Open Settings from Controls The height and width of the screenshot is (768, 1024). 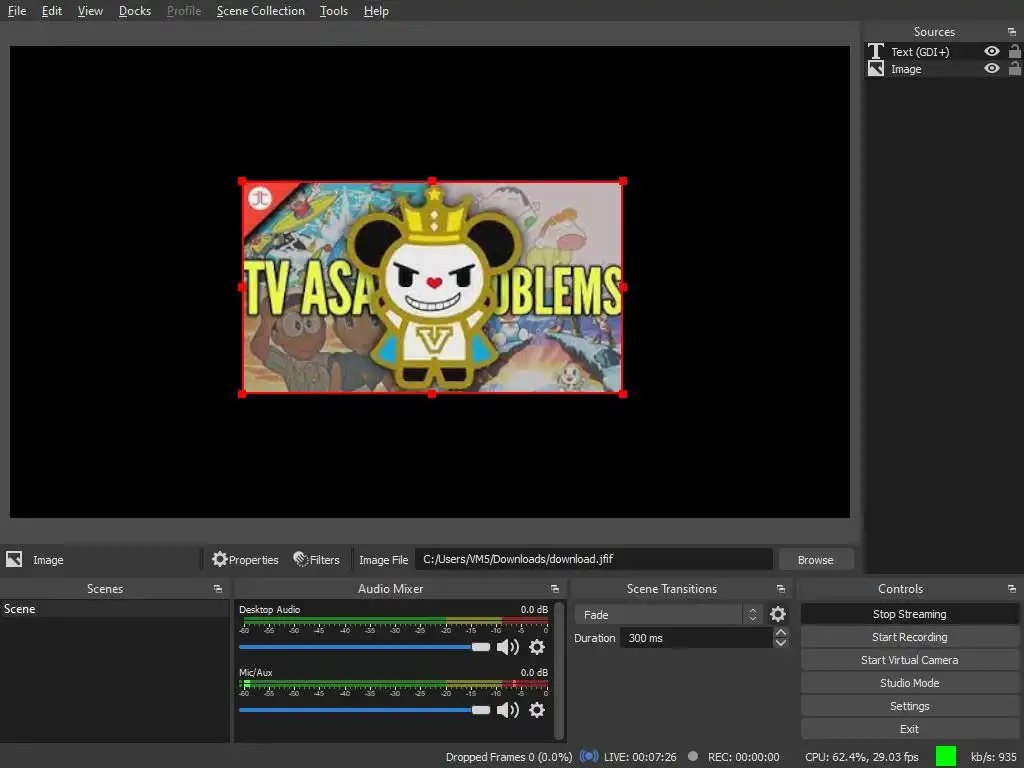pyautogui.click(x=909, y=706)
